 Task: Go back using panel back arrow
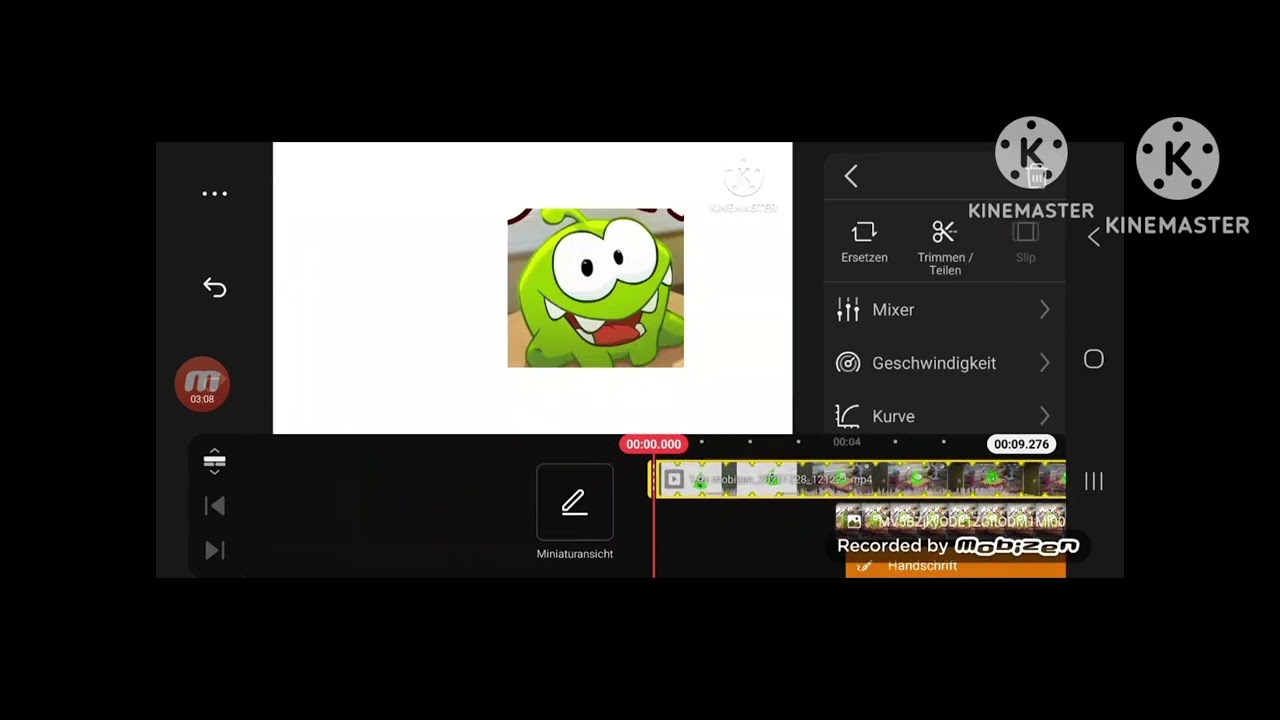click(851, 177)
